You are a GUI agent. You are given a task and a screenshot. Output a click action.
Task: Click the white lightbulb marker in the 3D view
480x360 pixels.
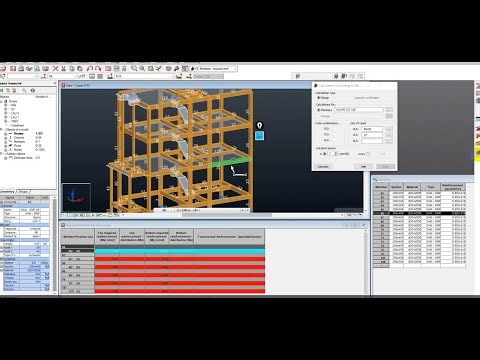260,125
